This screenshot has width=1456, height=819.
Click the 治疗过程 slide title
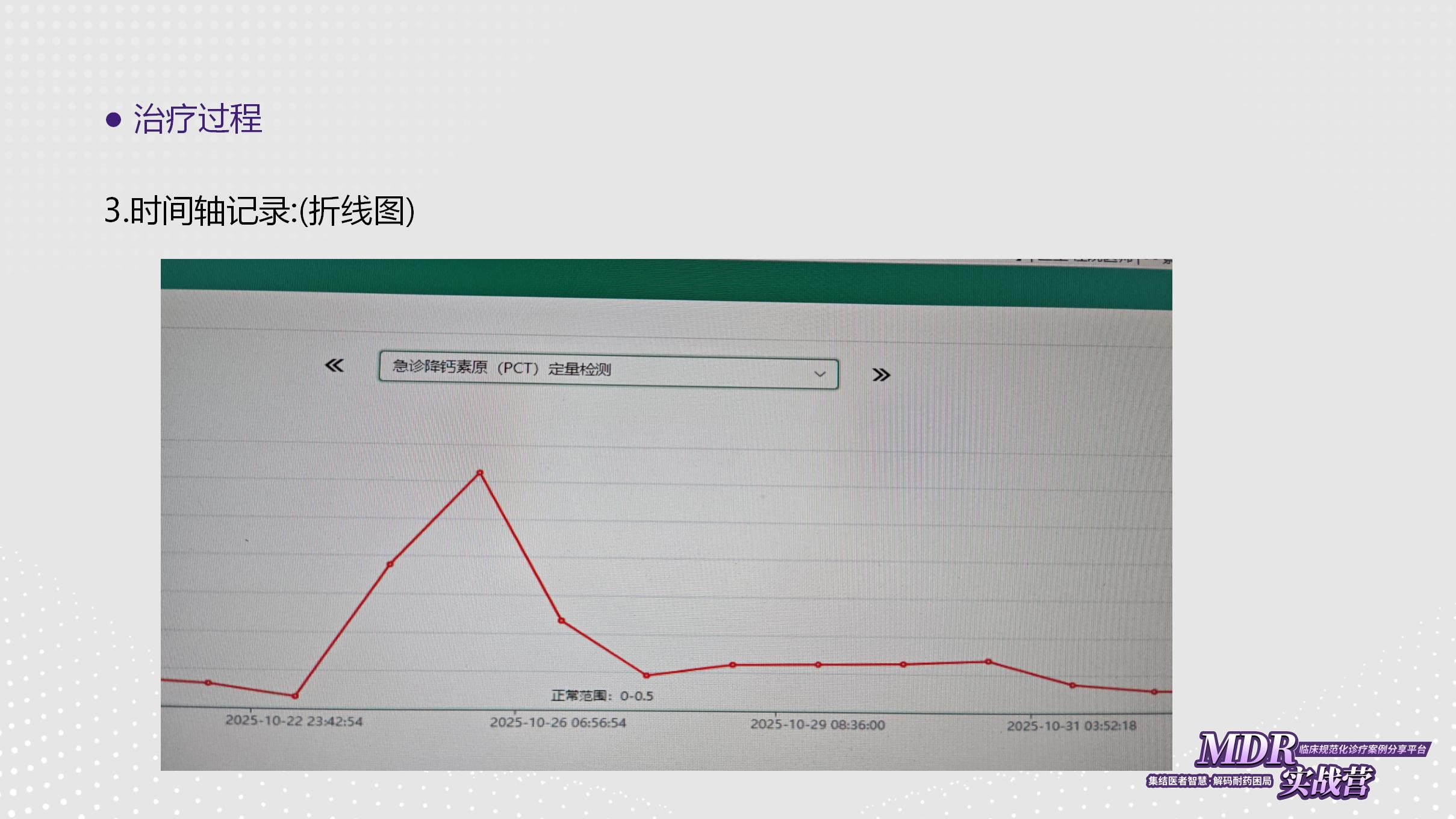[x=197, y=119]
